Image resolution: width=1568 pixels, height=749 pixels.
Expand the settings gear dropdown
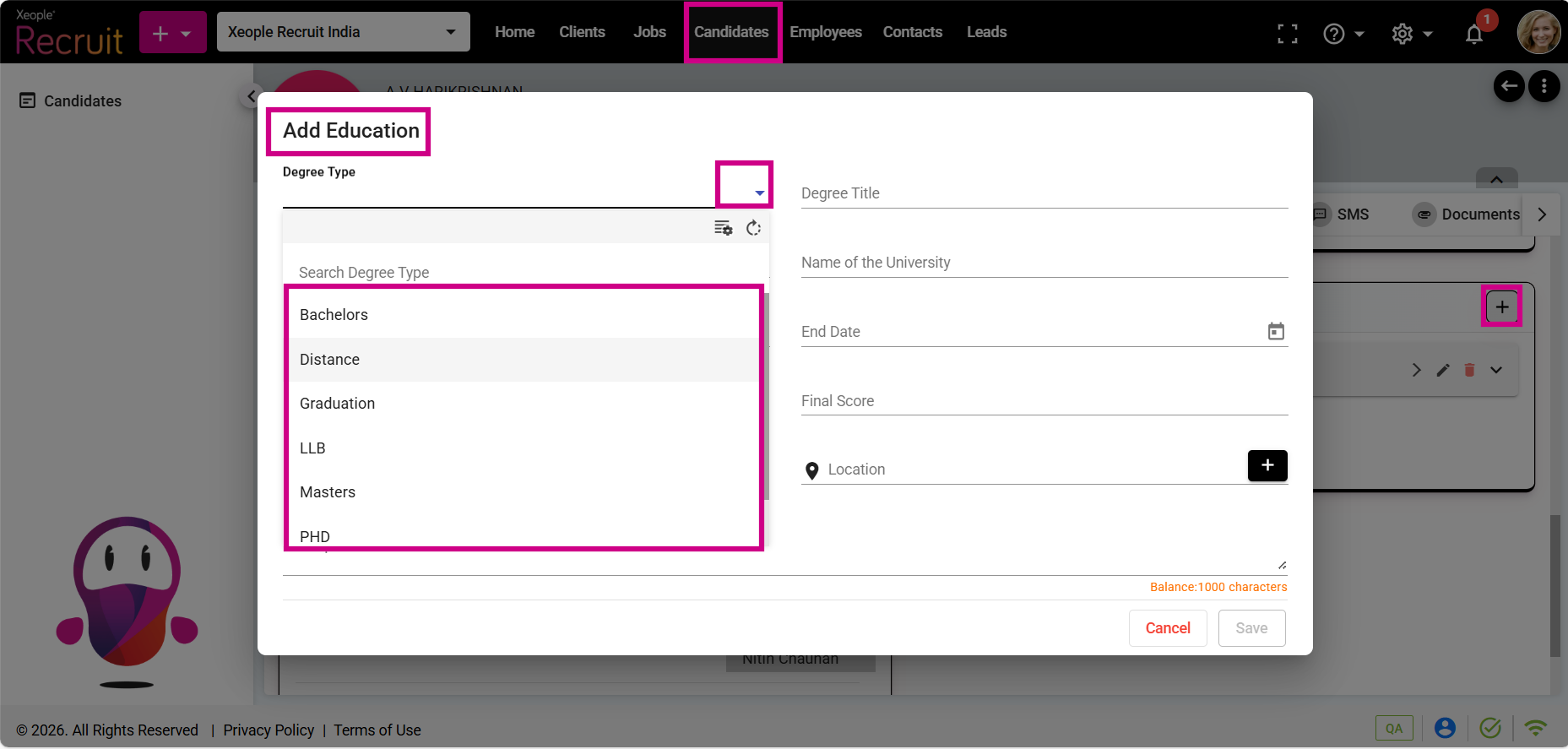(x=1412, y=34)
